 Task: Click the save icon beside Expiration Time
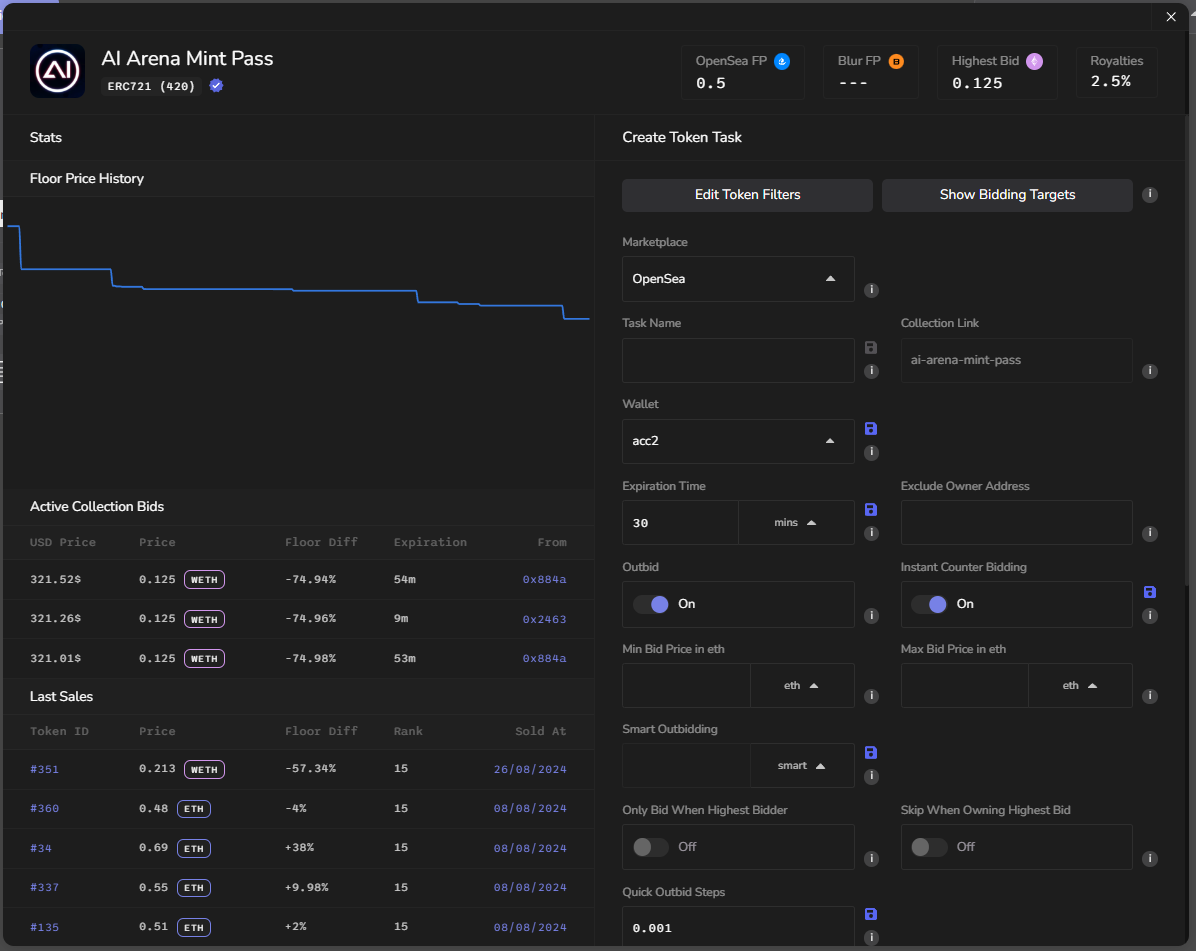(871, 509)
